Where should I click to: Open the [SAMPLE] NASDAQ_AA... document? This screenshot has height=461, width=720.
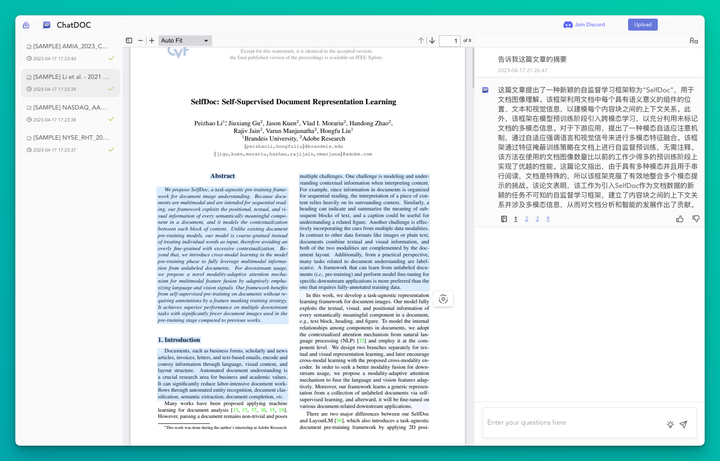pos(71,113)
